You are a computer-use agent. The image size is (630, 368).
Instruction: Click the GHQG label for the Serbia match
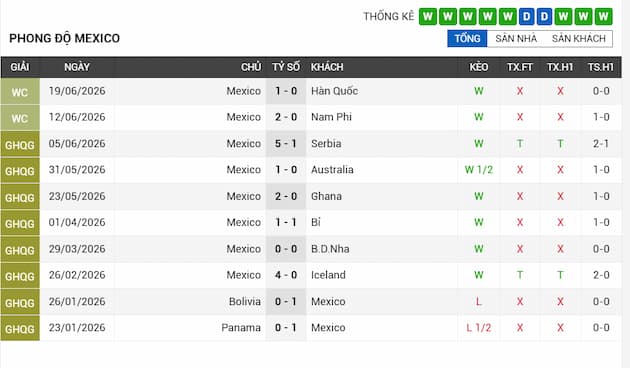click(x=20, y=144)
